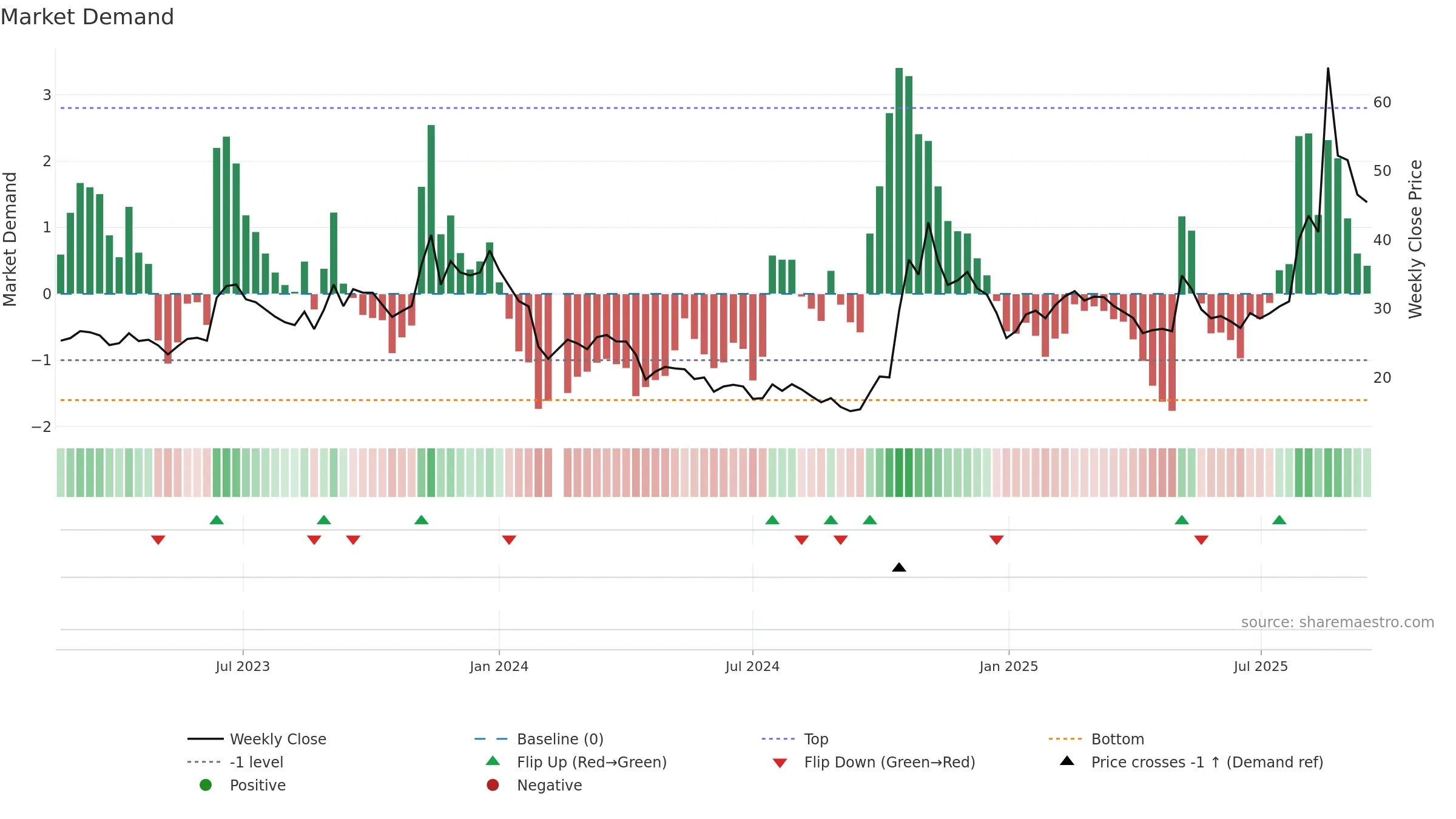This screenshot has height=819, width=1456.
Task: Click the red Flip Down triangle just before Jan 2025
Action: (996, 540)
